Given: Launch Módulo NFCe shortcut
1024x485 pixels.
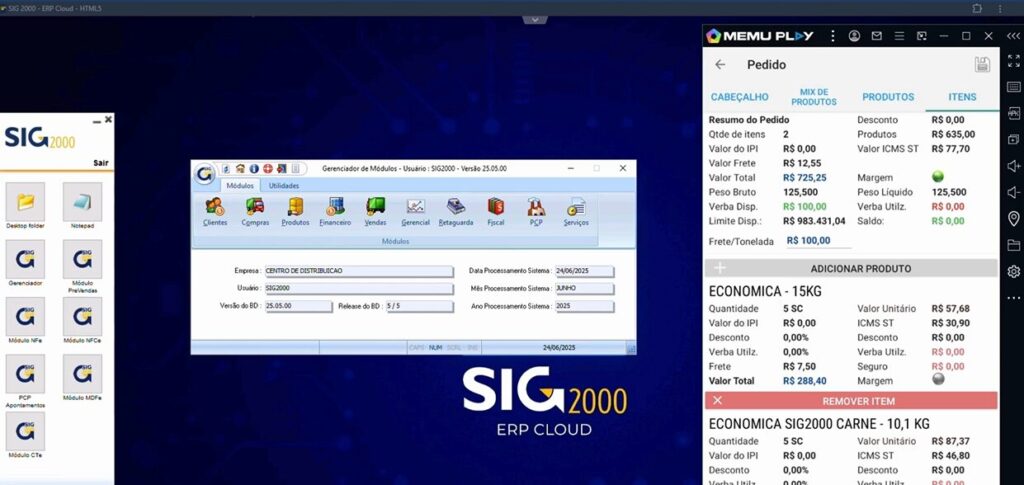Looking at the screenshot, I should (x=82, y=321).
